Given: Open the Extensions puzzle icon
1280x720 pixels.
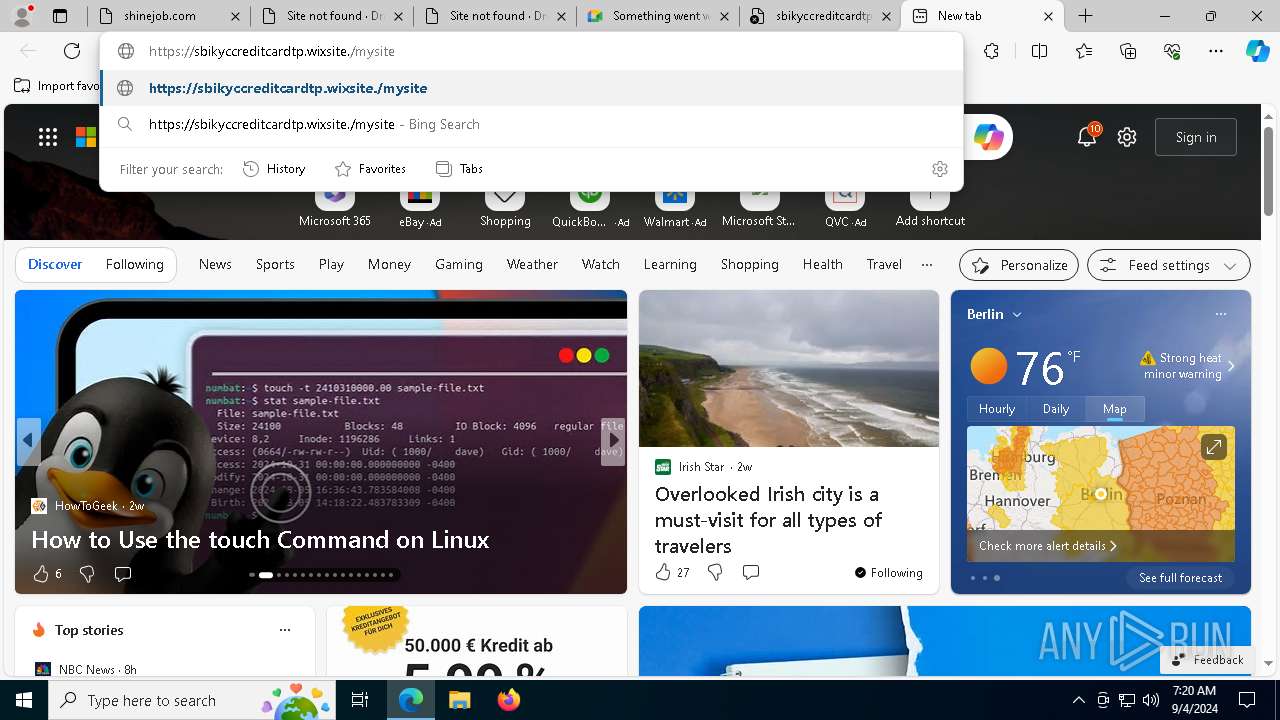Looking at the screenshot, I should point(991,51).
